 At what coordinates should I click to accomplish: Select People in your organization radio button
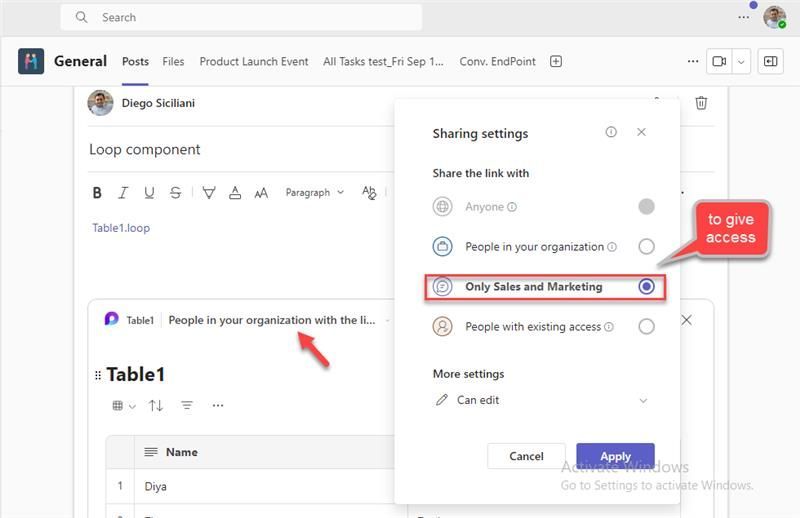click(646, 246)
